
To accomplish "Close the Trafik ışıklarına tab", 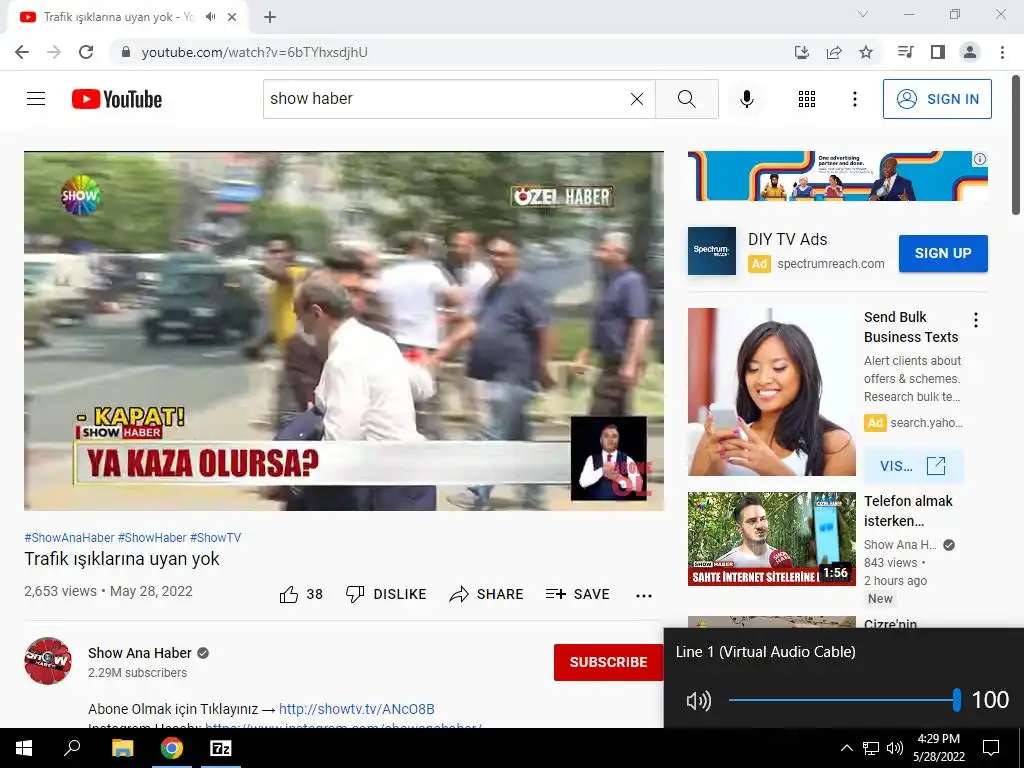I will click(232, 17).
